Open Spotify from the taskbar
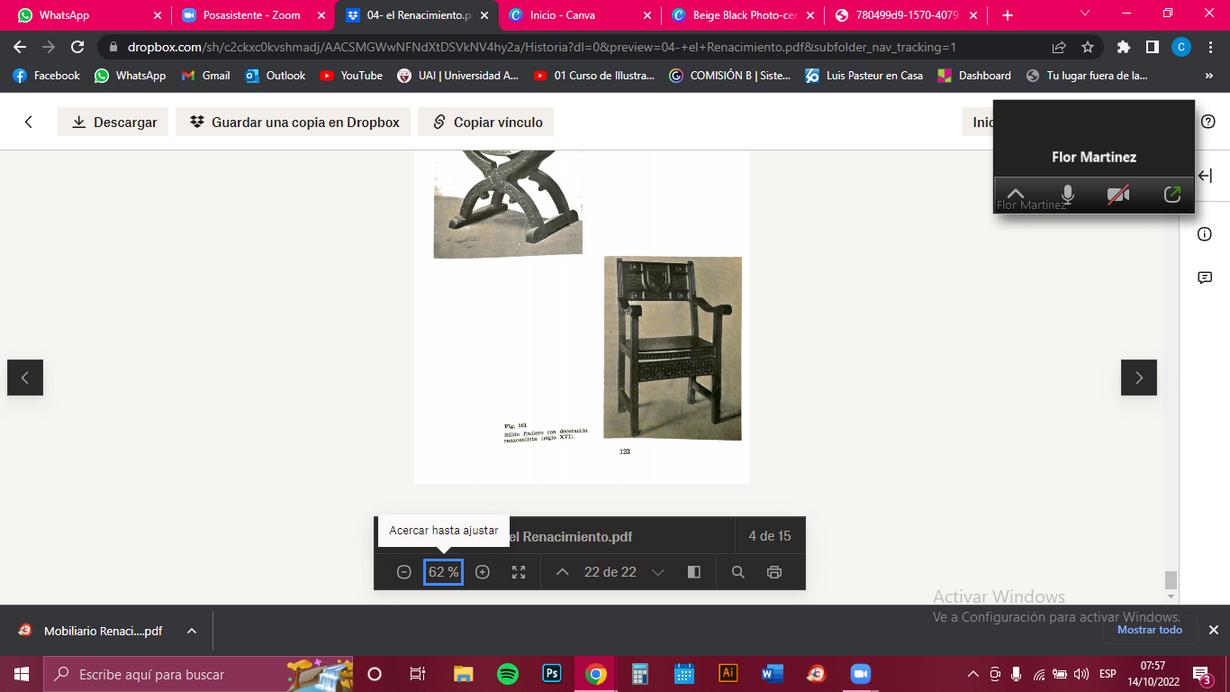 tap(507, 674)
